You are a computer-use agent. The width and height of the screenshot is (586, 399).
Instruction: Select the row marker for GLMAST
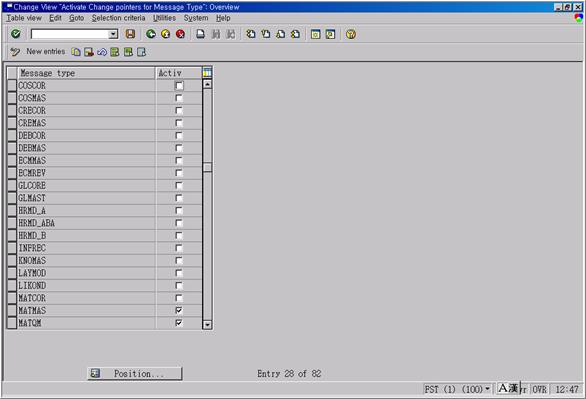click(x=12, y=198)
